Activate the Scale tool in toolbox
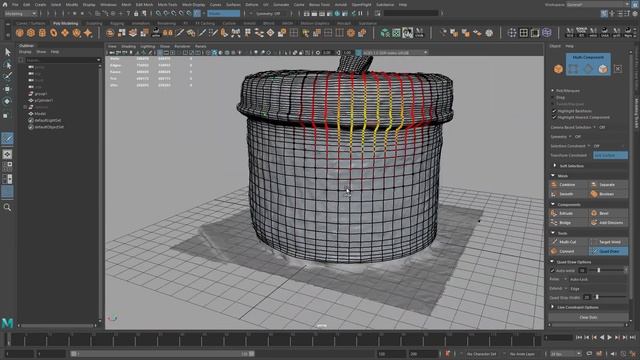640x360 pixels. [x=7, y=116]
